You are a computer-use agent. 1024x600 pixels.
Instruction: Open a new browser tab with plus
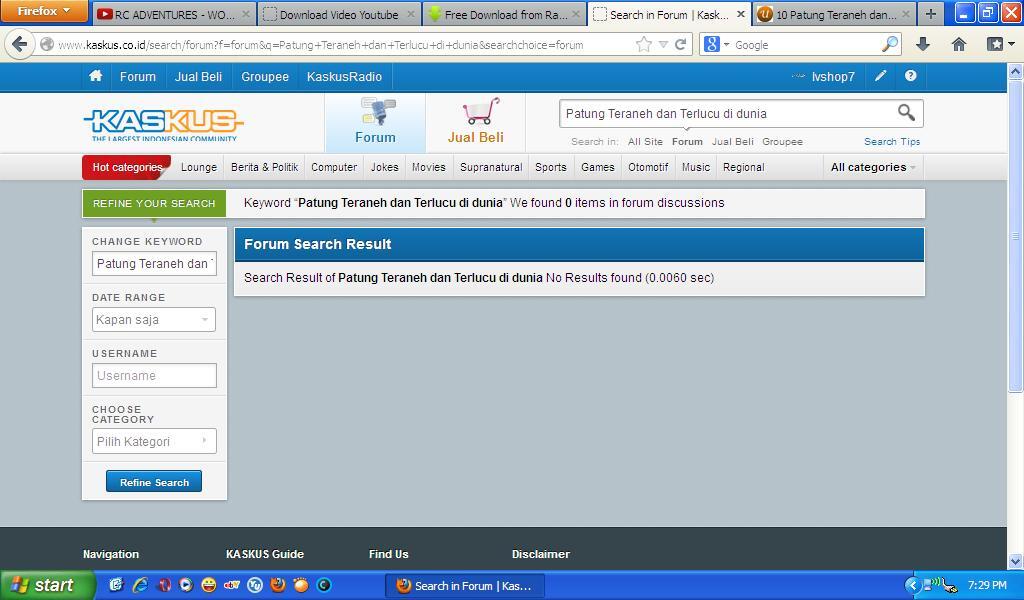click(931, 14)
